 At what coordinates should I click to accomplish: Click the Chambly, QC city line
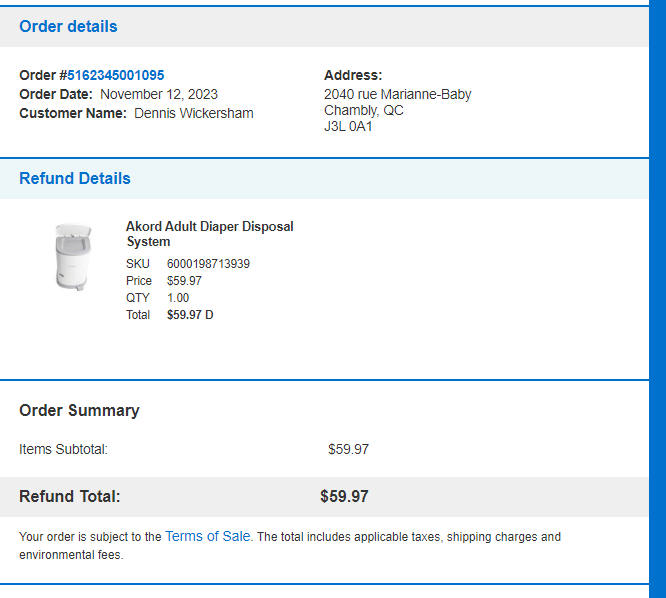(x=364, y=110)
